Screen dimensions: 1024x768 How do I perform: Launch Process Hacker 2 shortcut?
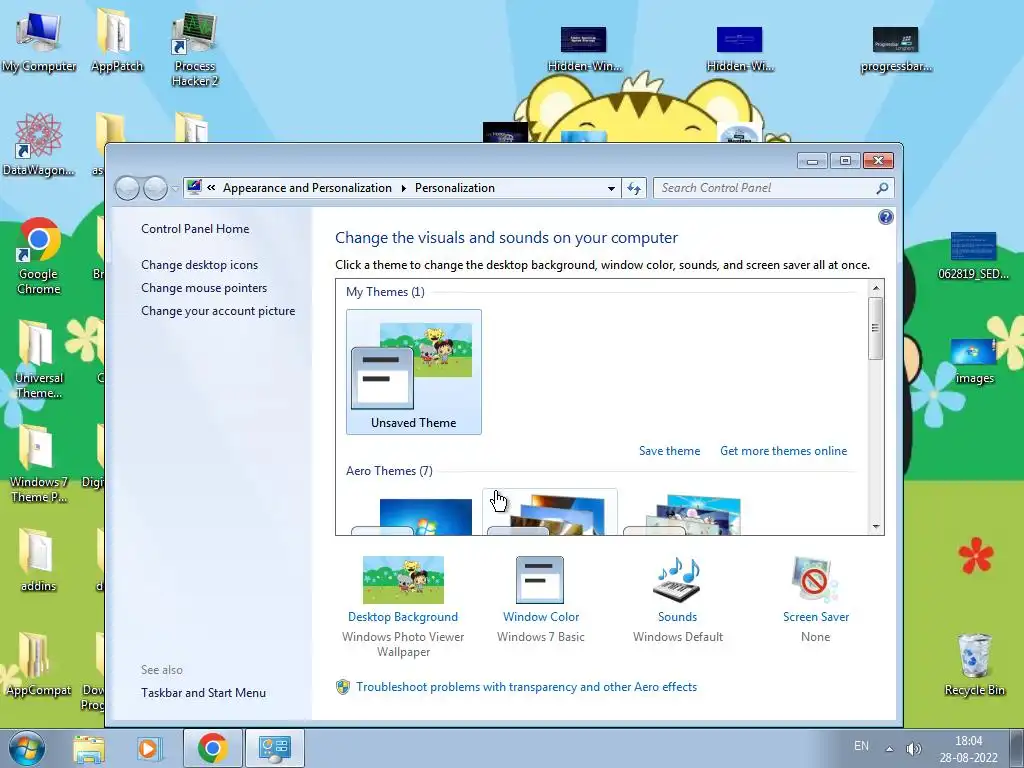pos(195,50)
